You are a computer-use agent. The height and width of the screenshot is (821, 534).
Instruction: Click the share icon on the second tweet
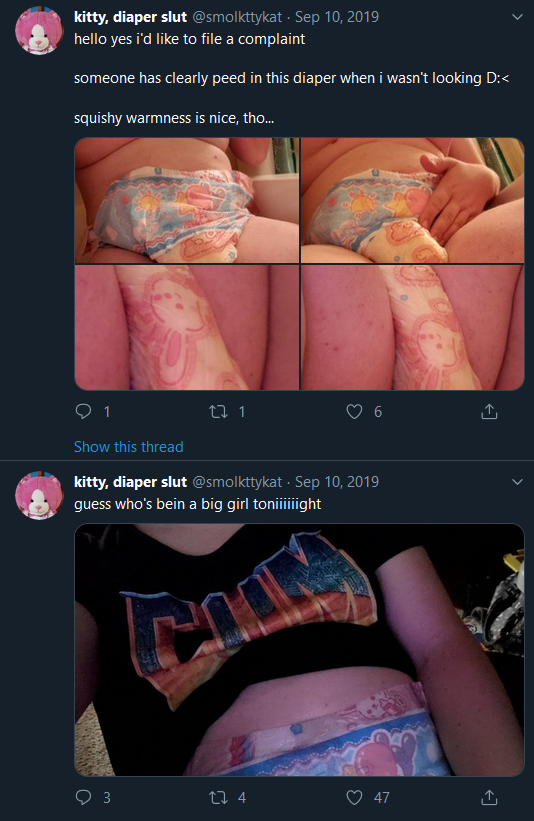click(489, 797)
